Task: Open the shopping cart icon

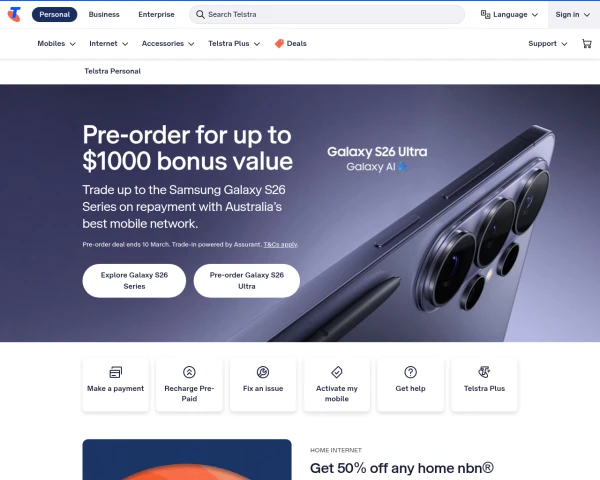Action: (x=587, y=44)
